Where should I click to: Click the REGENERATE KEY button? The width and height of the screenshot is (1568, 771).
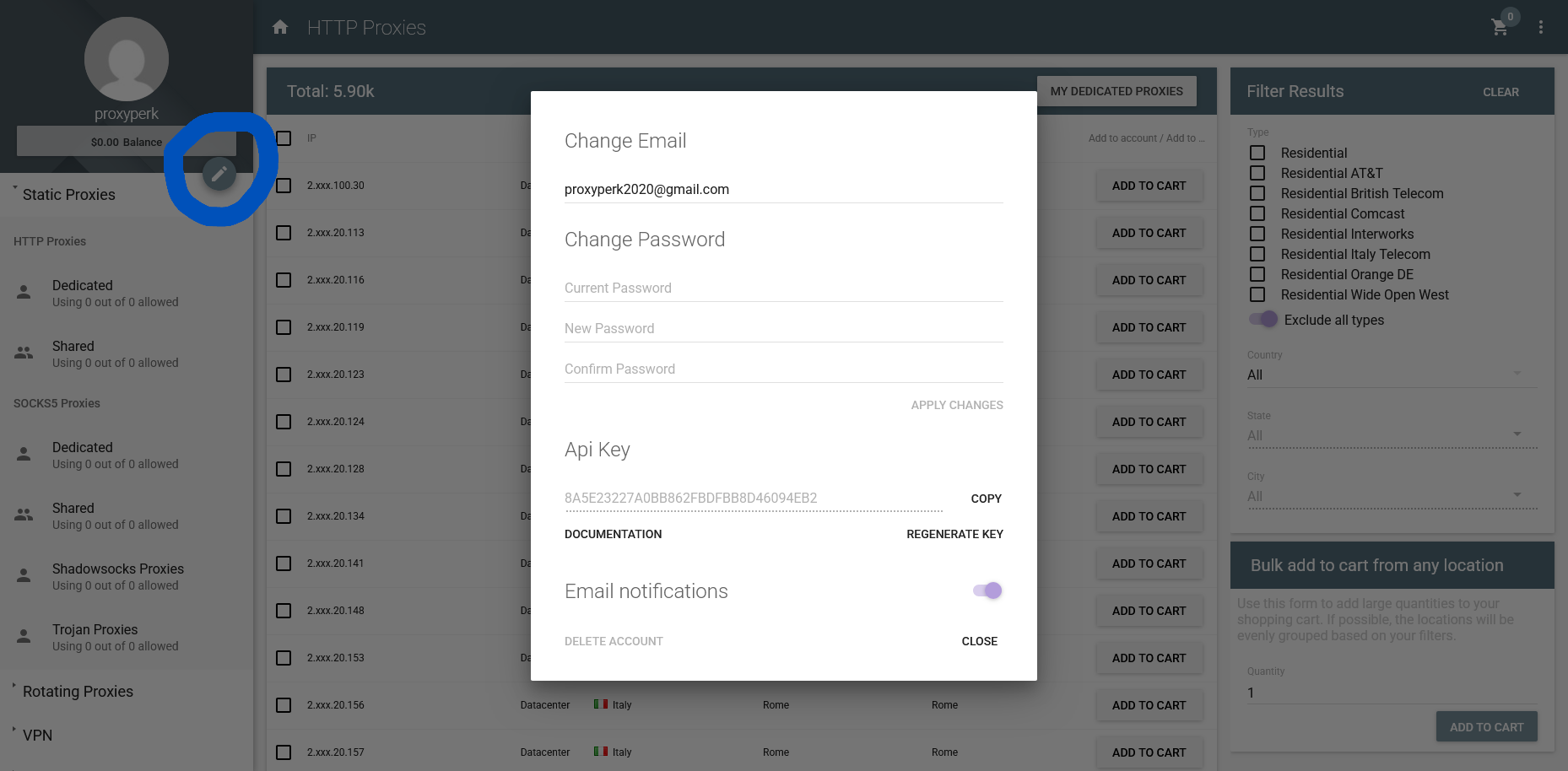pyautogui.click(x=954, y=534)
